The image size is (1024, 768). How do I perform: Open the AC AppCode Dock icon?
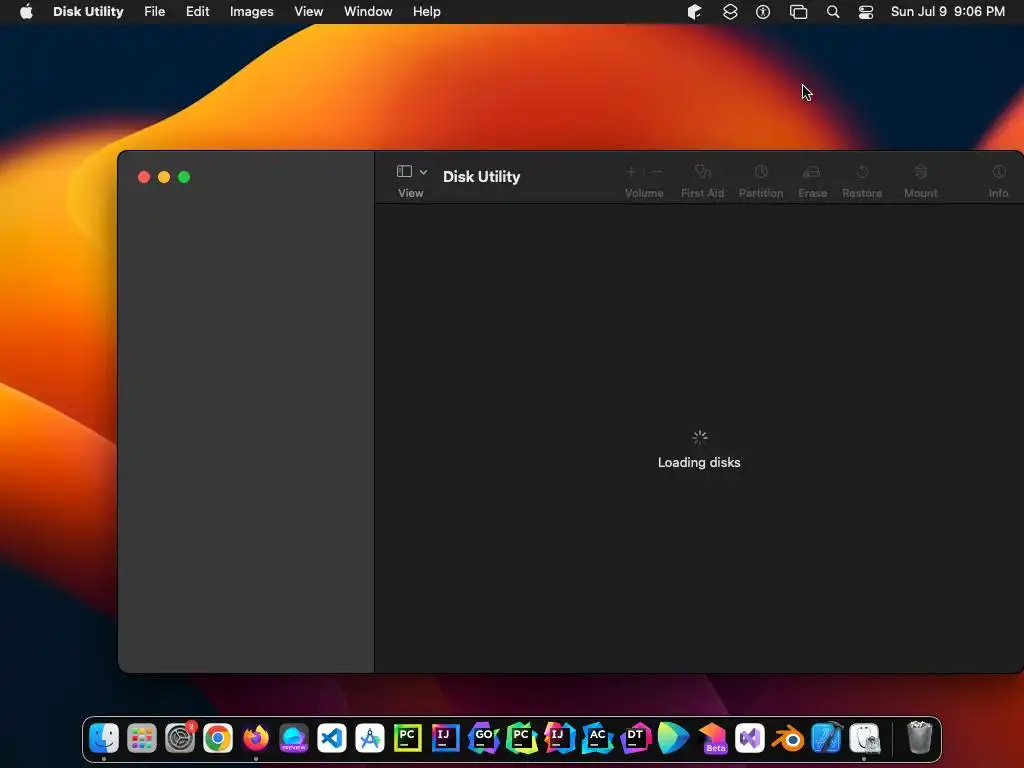(597, 739)
